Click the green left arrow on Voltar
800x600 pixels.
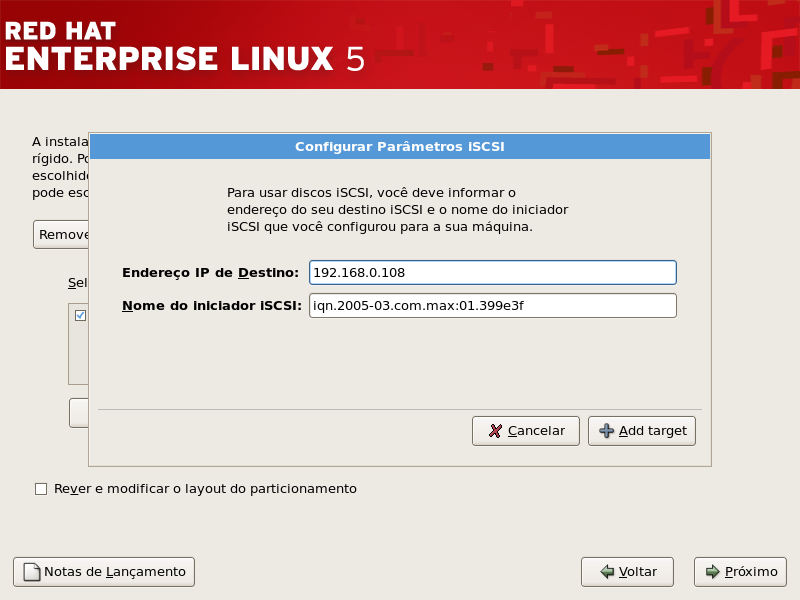(606, 572)
